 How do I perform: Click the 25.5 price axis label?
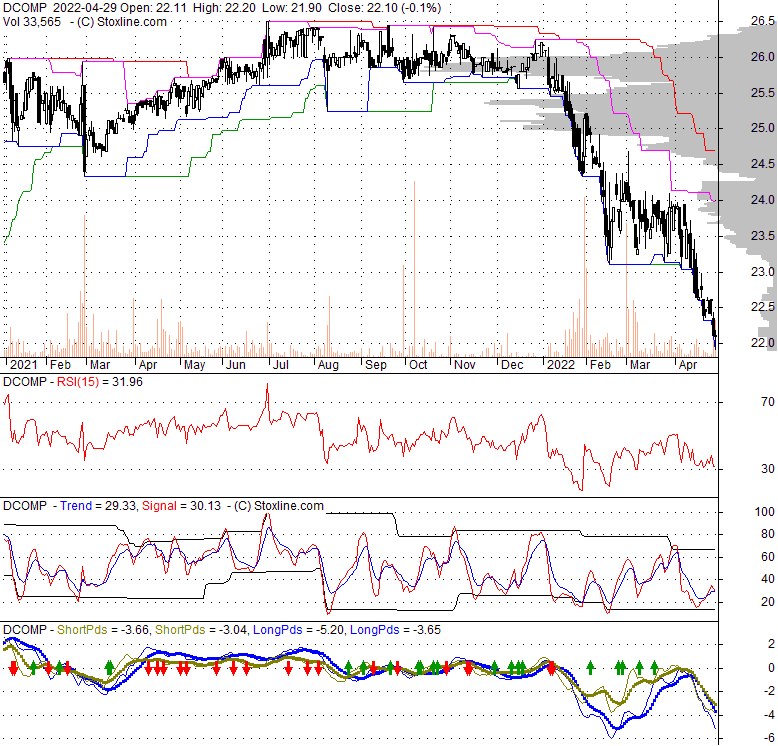tap(763, 93)
